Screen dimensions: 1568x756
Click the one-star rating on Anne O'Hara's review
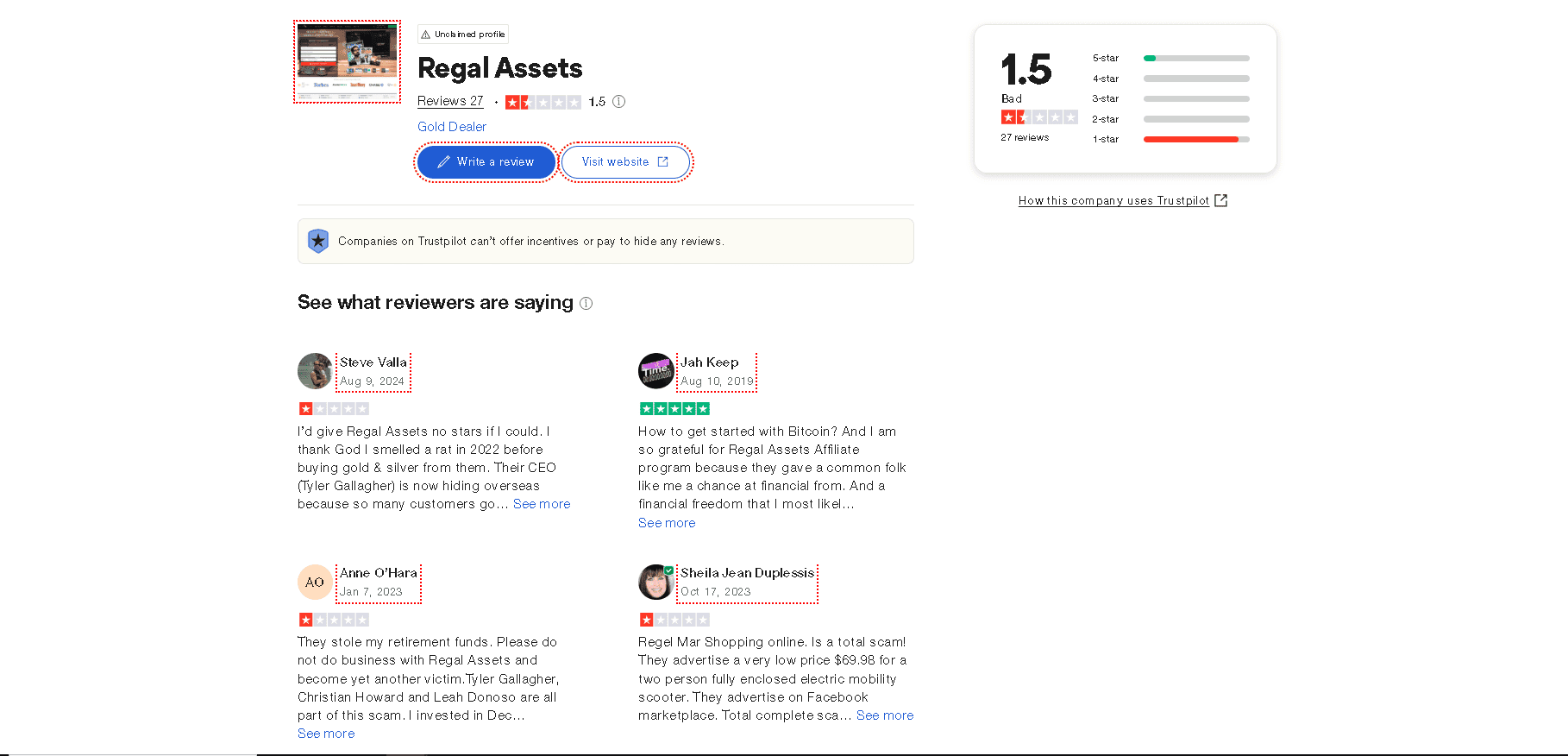point(334,620)
